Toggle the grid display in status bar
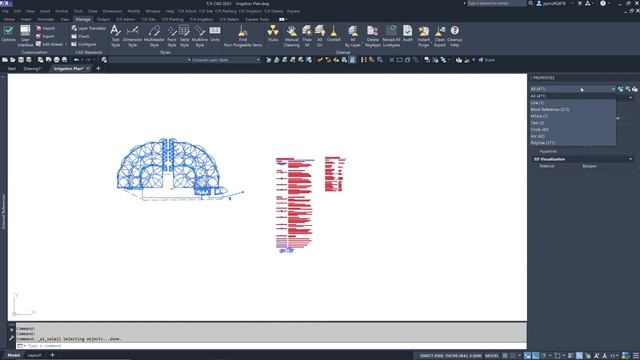Viewport: 640px width, 360px height. coord(505,356)
